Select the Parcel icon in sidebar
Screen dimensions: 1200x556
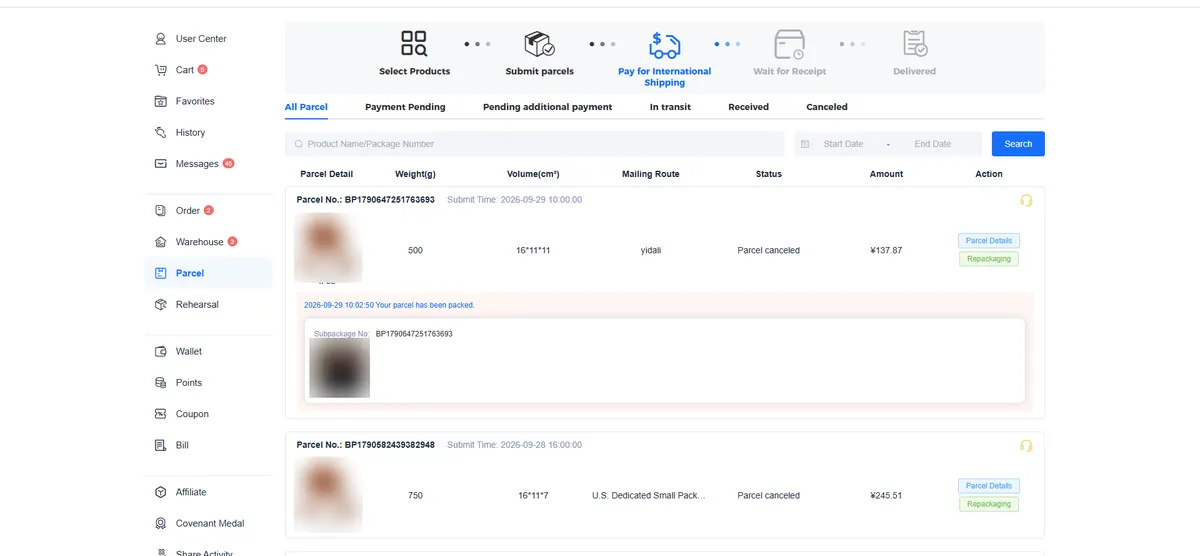(x=161, y=273)
